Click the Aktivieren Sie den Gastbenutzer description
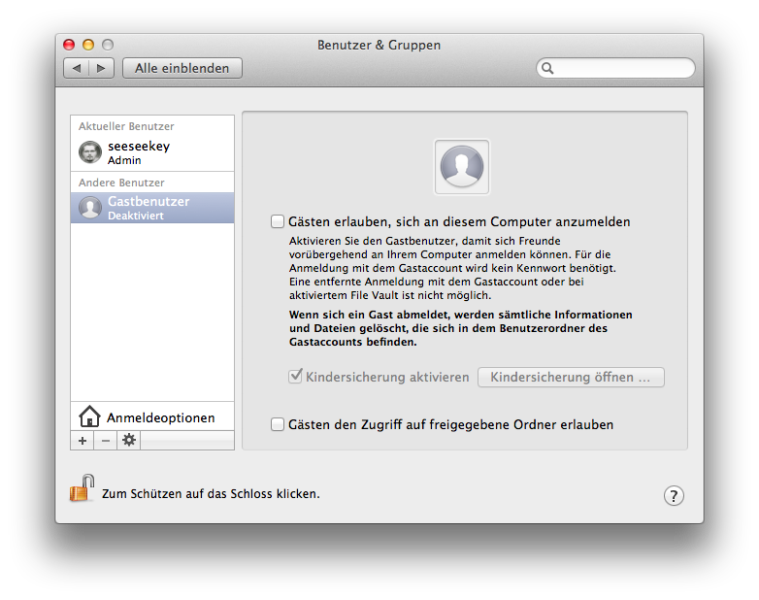Image resolution: width=759 pixels, height=600 pixels. pyautogui.click(x=453, y=268)
